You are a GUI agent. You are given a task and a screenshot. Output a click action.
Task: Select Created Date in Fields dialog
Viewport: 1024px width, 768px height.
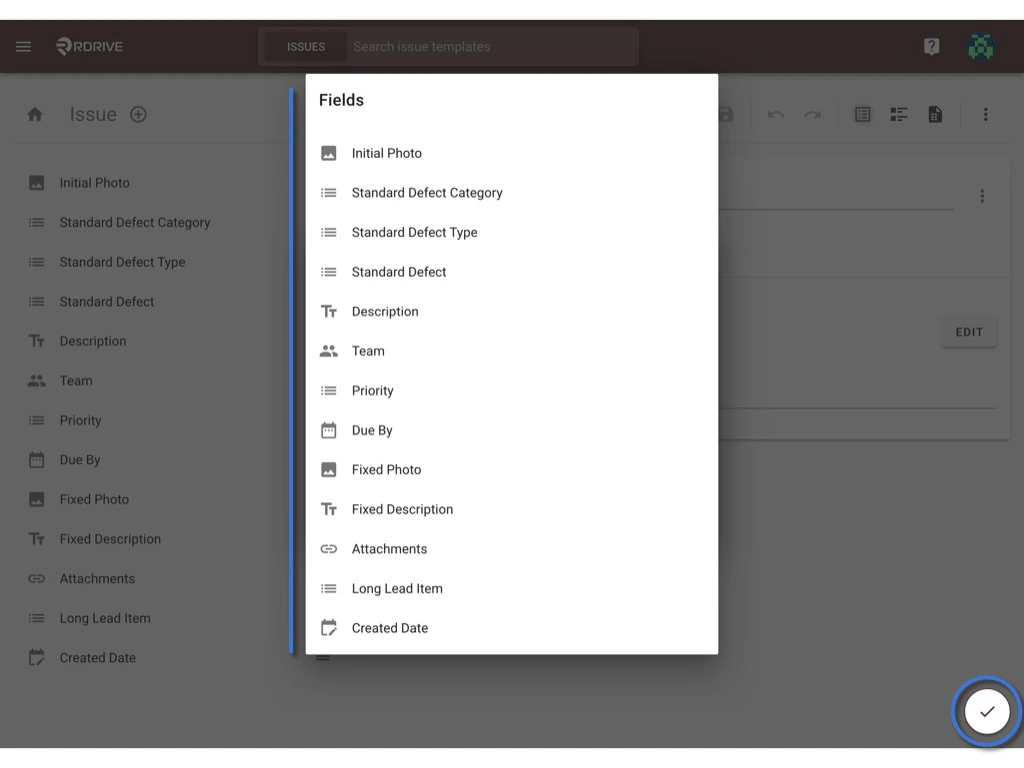point(511,628)
